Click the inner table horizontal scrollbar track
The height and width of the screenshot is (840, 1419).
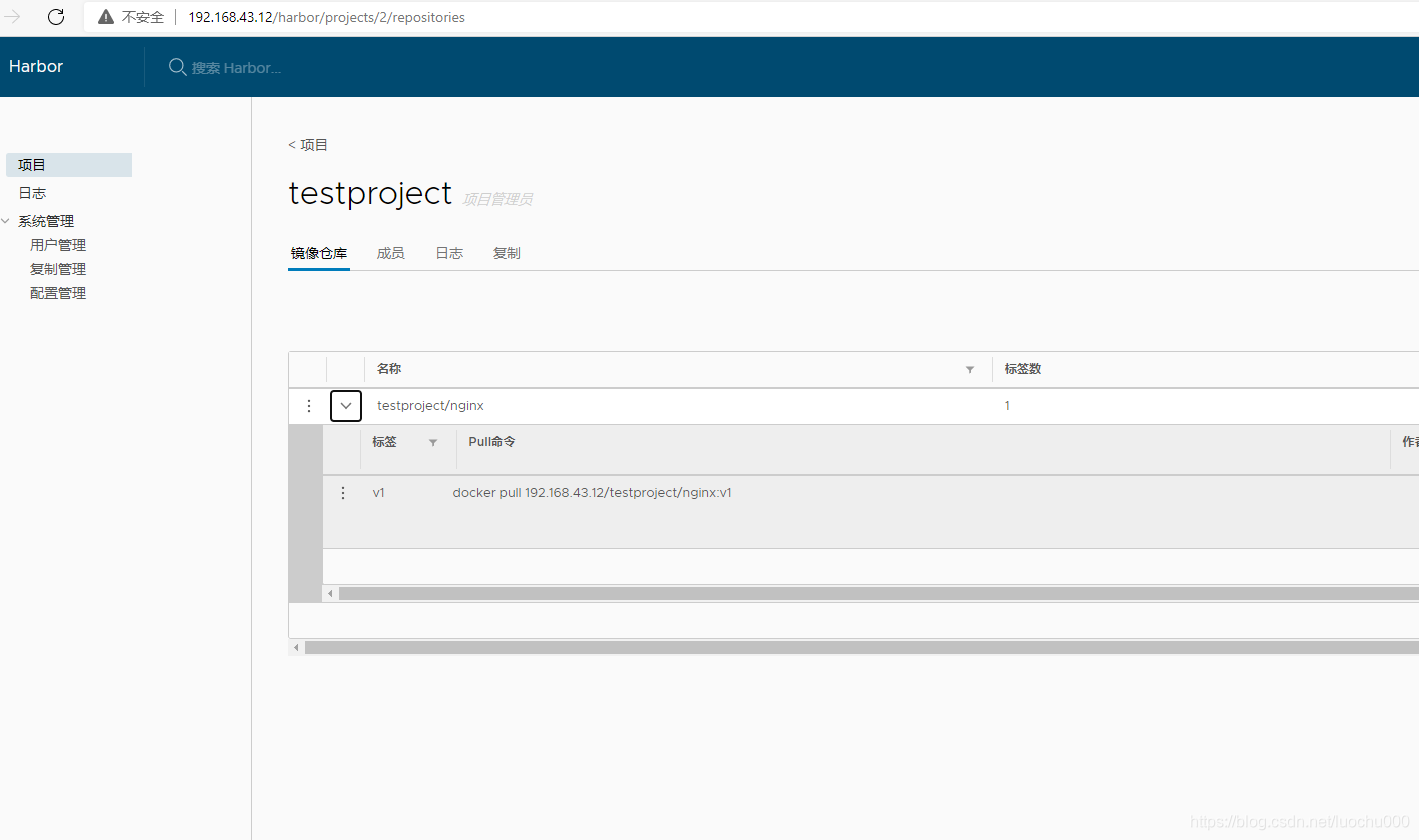point(878,594)
